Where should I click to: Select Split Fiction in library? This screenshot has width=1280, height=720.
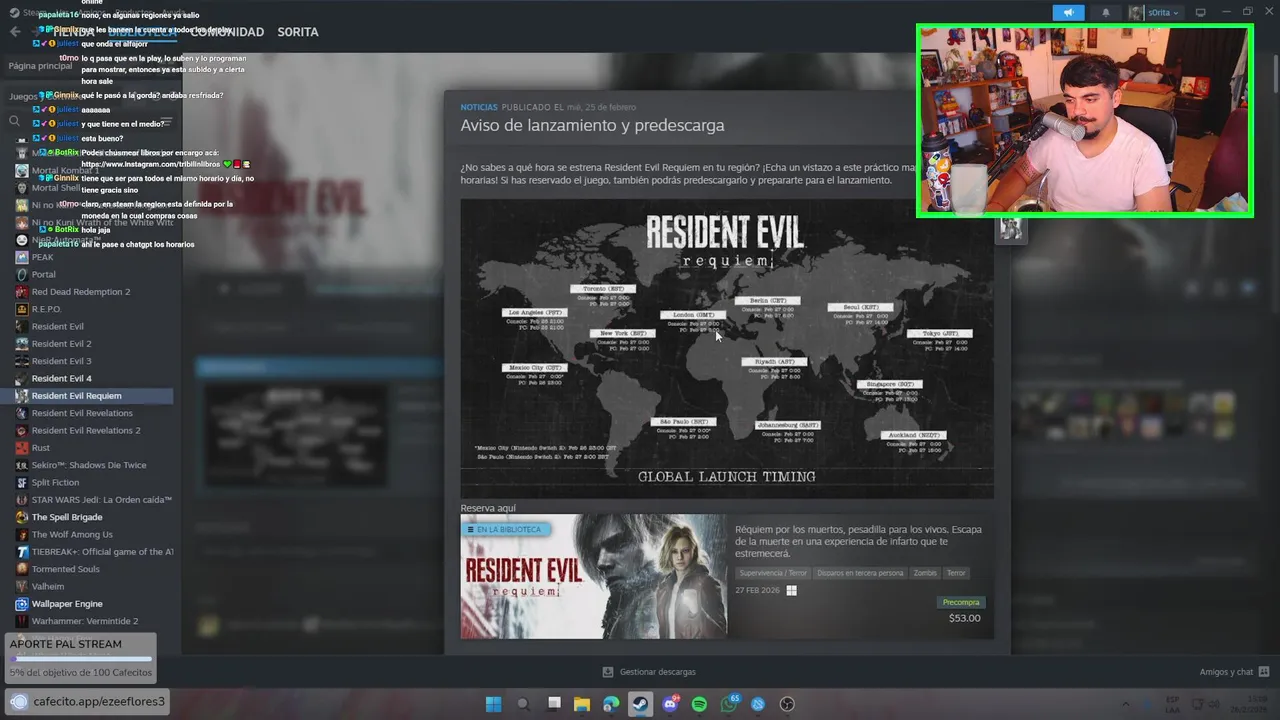(55, 482)
